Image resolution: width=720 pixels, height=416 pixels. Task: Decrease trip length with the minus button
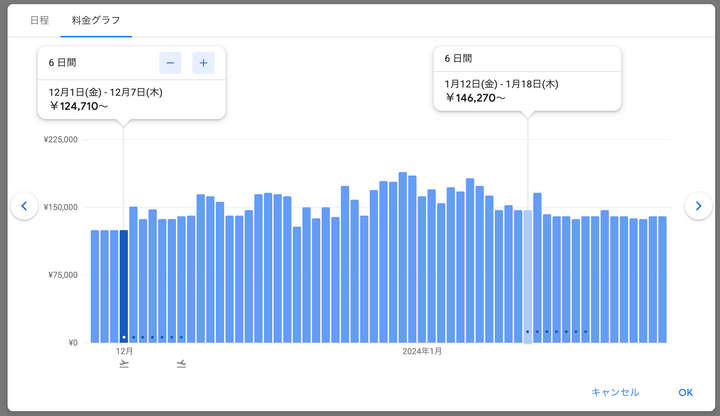170,63
